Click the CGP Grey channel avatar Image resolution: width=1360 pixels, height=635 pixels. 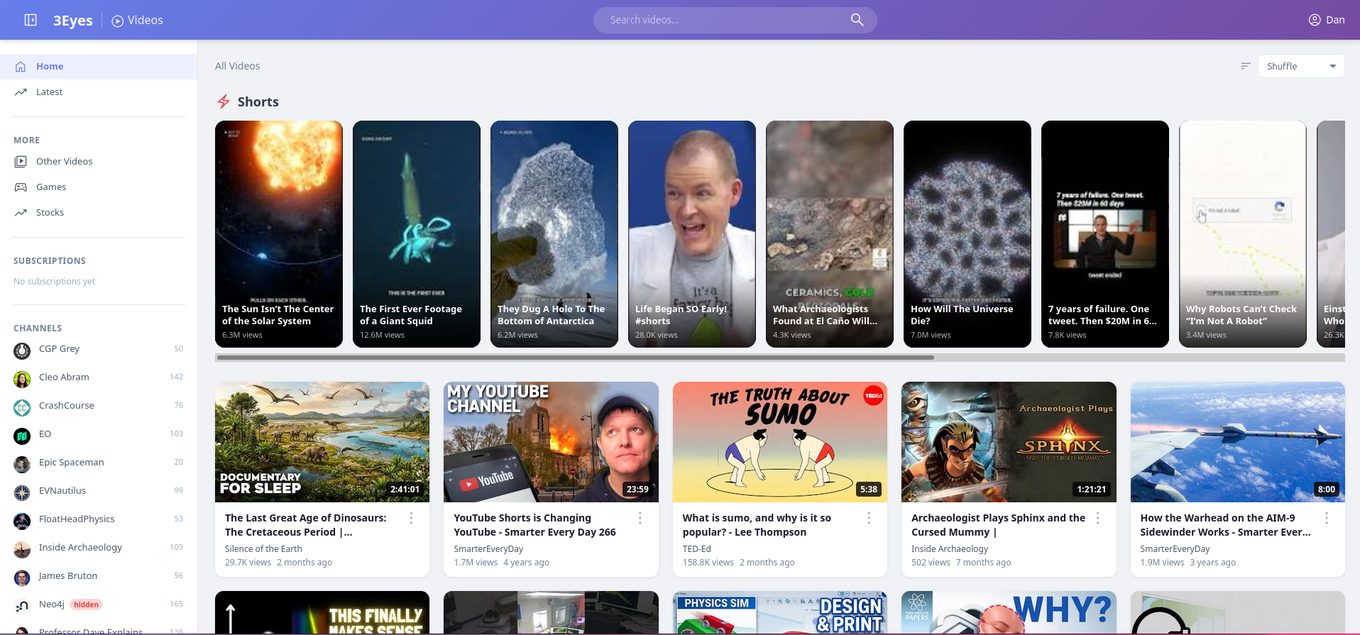[22, 350]
